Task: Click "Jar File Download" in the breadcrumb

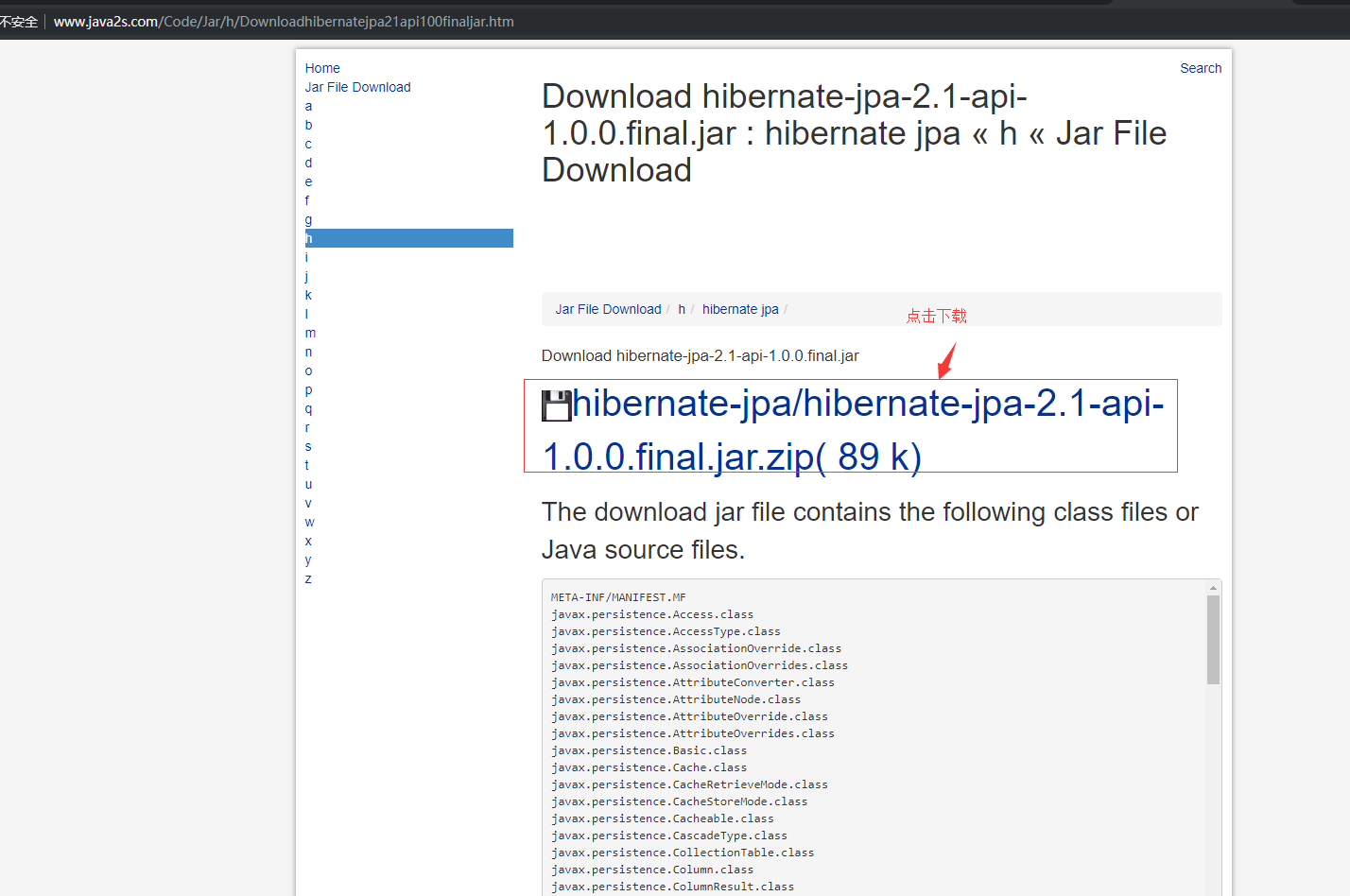Action: point(608,309)
